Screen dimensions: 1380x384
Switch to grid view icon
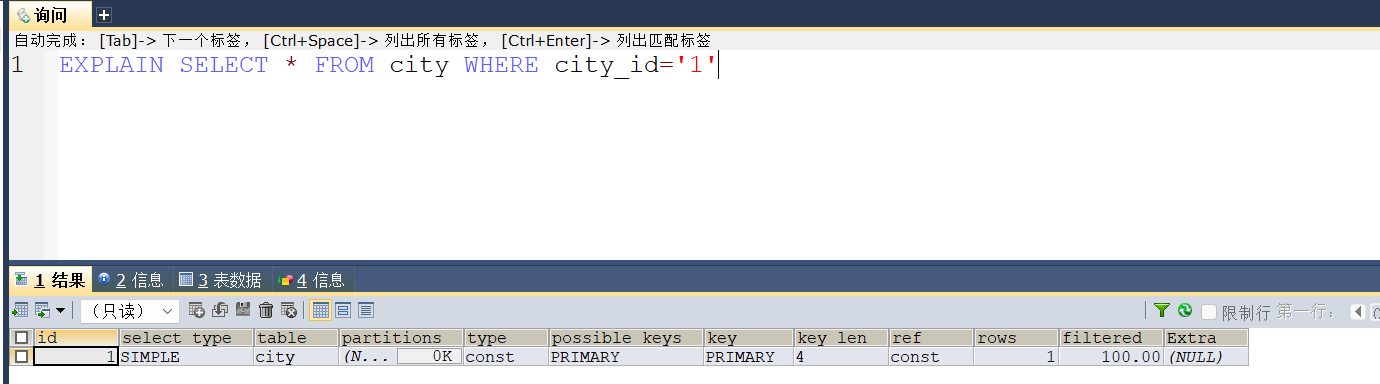coord(320,310)
